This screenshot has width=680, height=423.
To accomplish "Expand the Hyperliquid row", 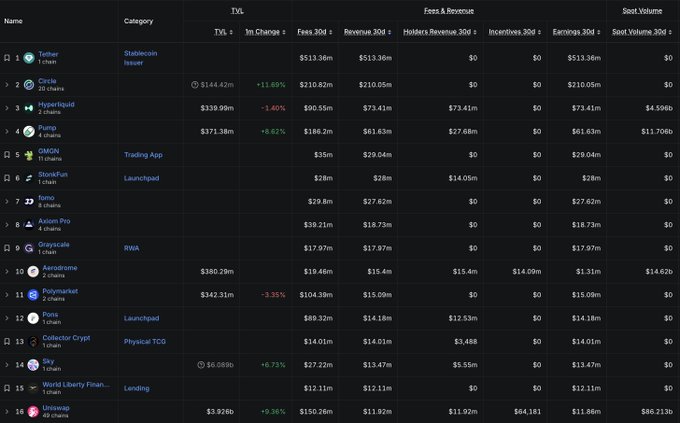I will click(7, 108).
